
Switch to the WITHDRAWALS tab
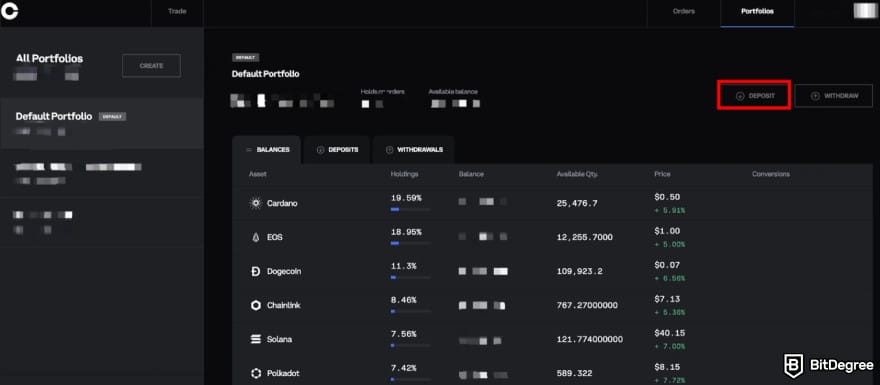[x=414, y=150]
